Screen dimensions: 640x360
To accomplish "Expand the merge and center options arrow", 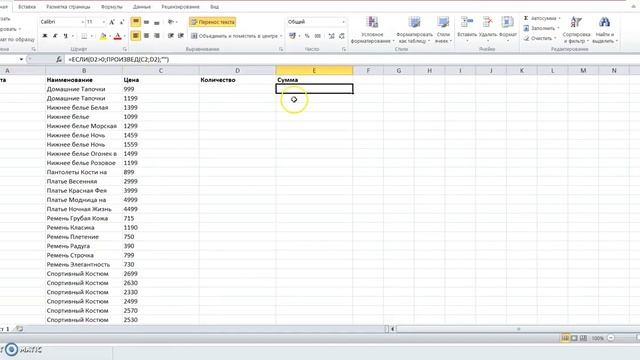I will click(x=281, y=36).
